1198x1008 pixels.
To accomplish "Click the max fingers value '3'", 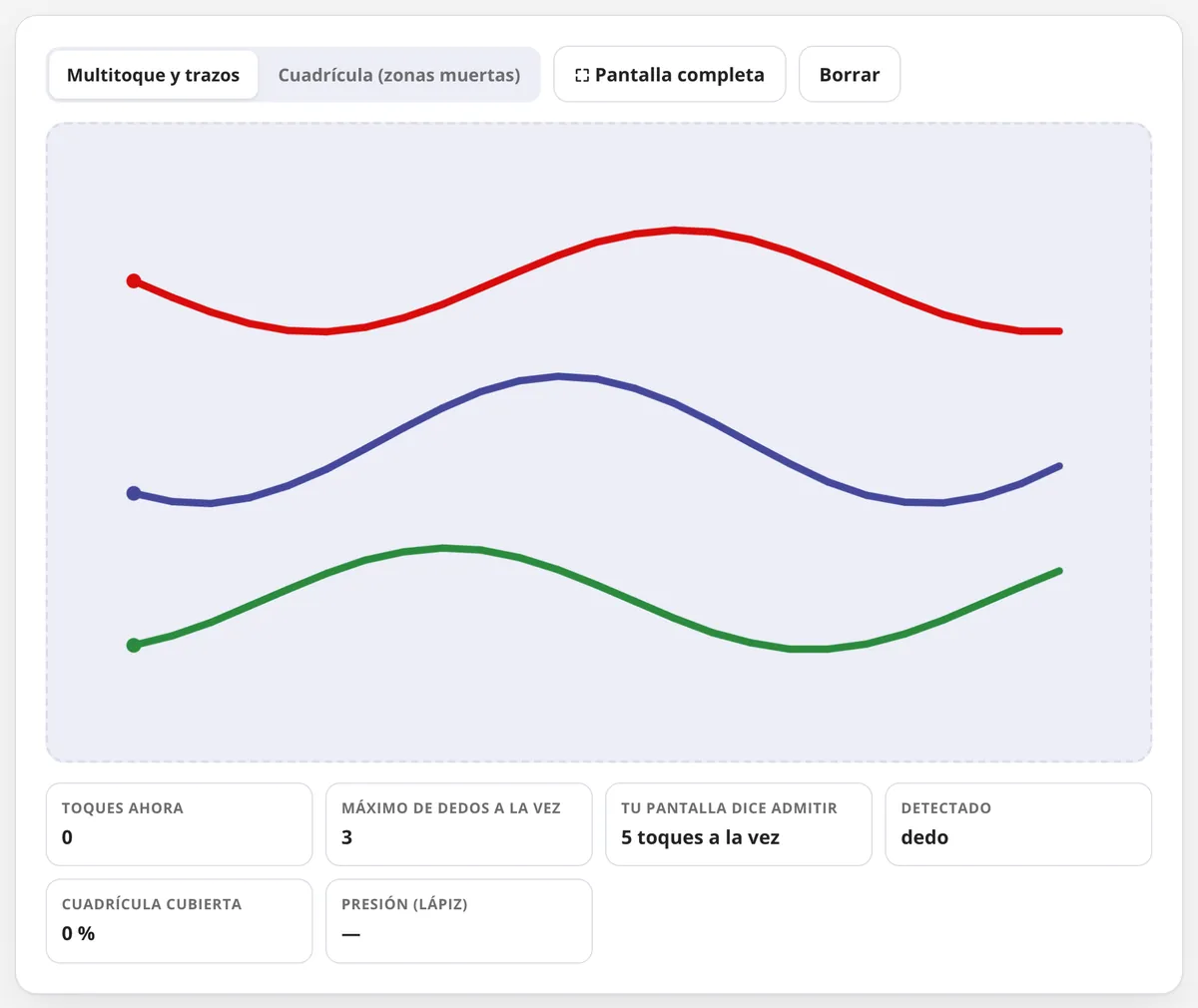I will coord(346,837).
